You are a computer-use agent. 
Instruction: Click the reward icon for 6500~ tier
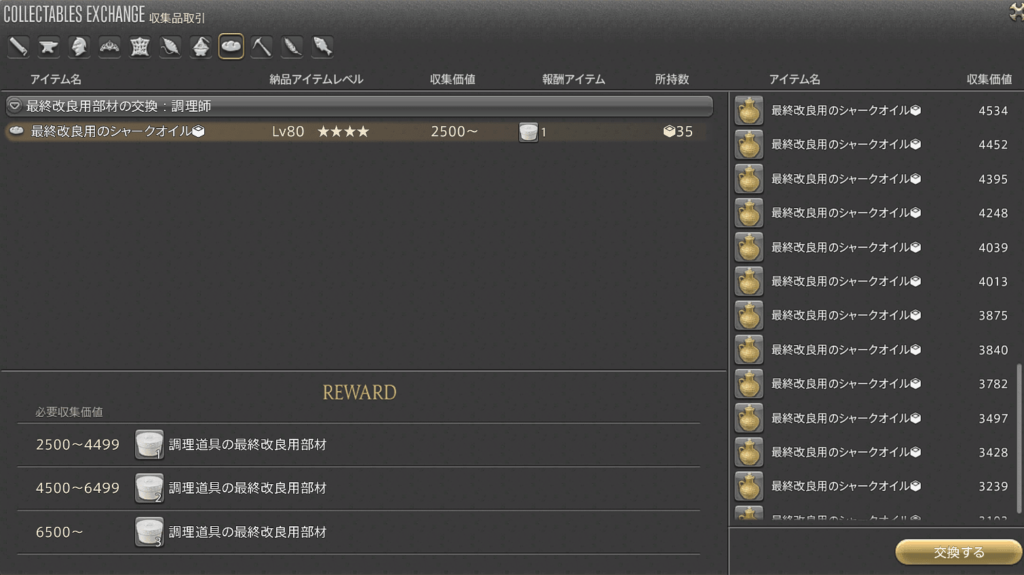[149, 532]
